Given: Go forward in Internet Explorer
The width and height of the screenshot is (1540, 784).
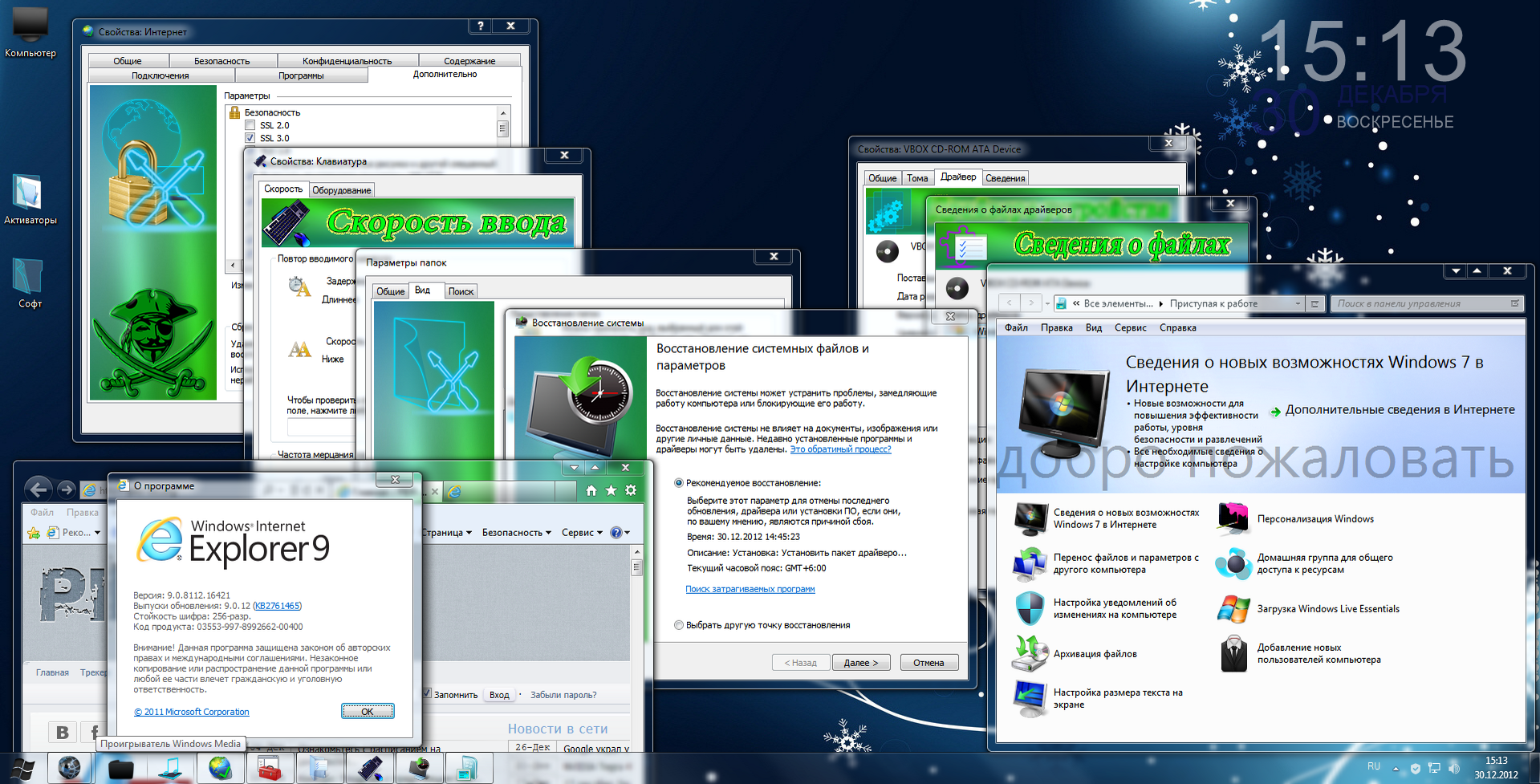Looking at the screenshot, I should 67,489.
